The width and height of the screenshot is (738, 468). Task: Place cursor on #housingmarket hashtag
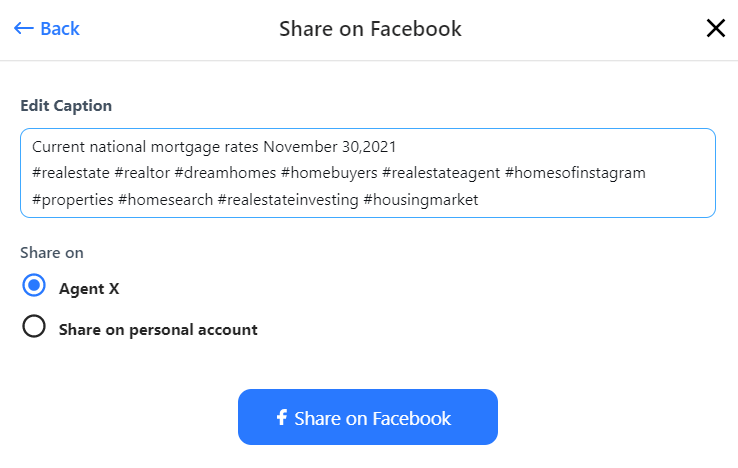421,200
